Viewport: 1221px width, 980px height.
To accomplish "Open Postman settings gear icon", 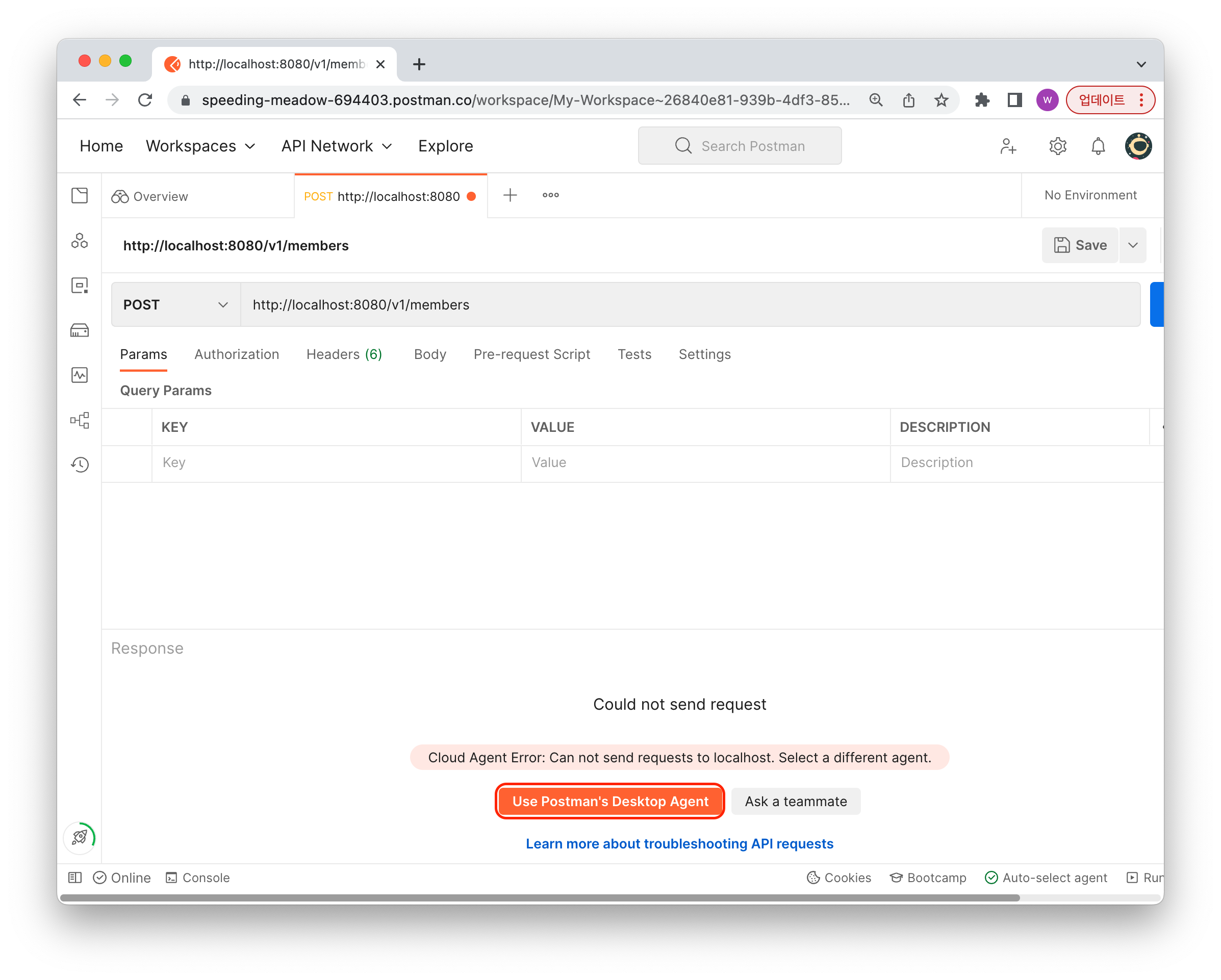I will coord(1057,146).
